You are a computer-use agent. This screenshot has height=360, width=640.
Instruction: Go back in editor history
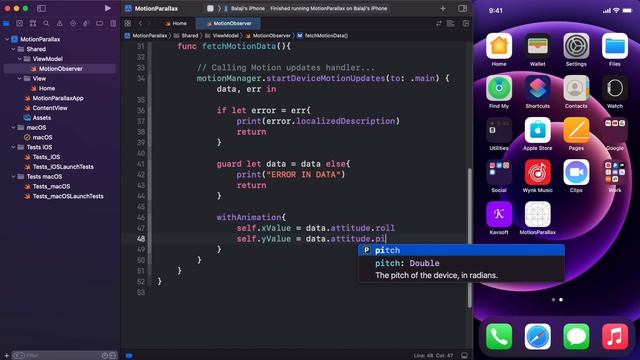point(140,23)
